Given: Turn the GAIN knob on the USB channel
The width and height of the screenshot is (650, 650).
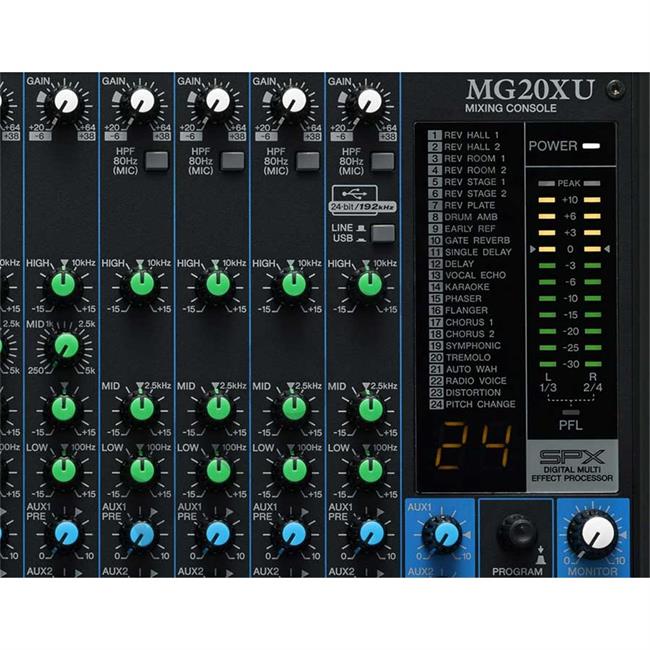Looking at the screenshot, I should (369, 102).
